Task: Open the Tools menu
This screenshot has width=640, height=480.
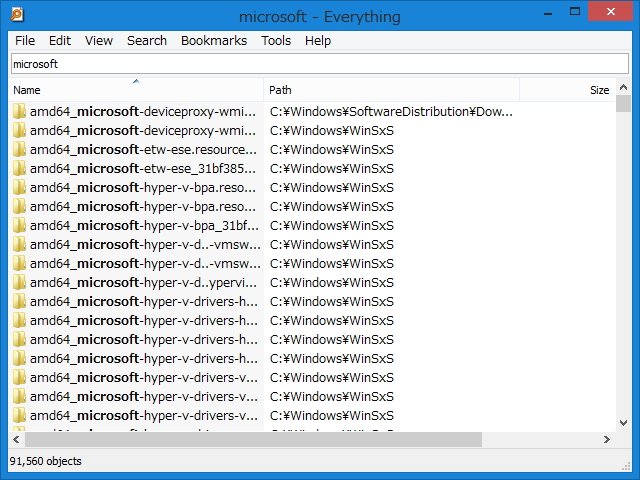Action: (x=276, y=41)
